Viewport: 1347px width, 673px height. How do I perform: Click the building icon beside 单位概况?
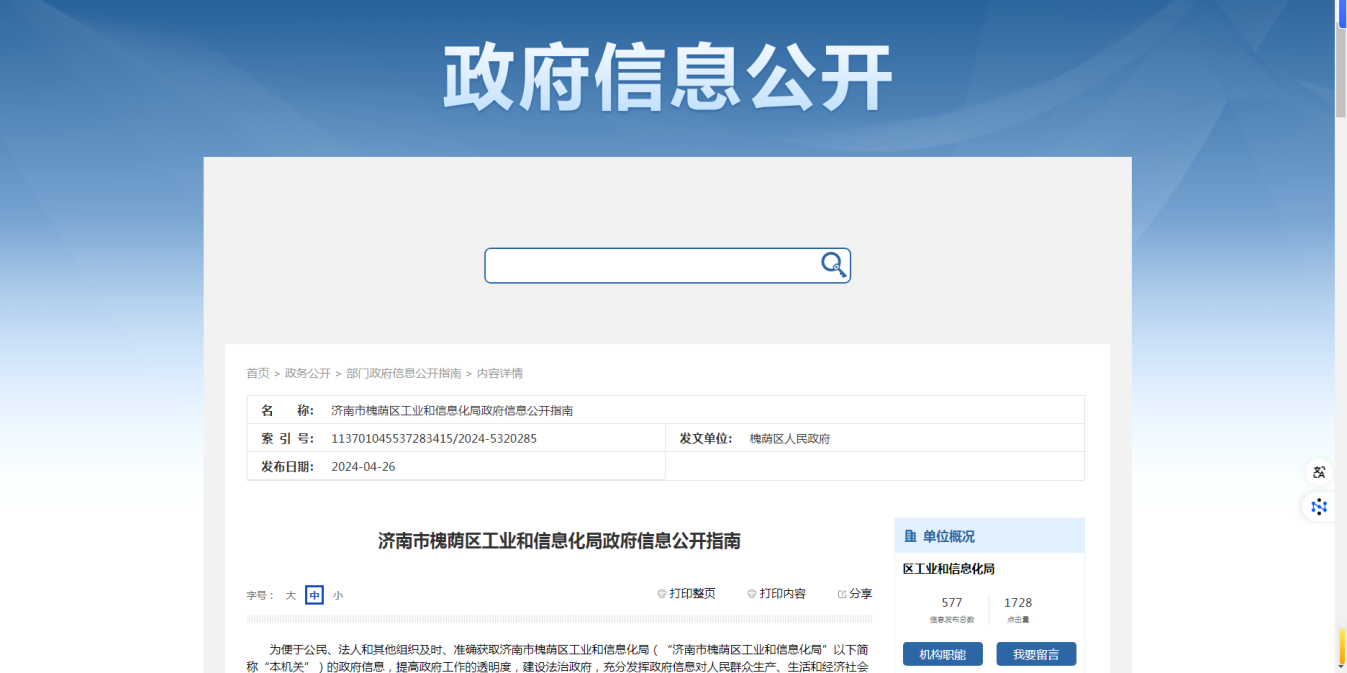pos(910,537)
